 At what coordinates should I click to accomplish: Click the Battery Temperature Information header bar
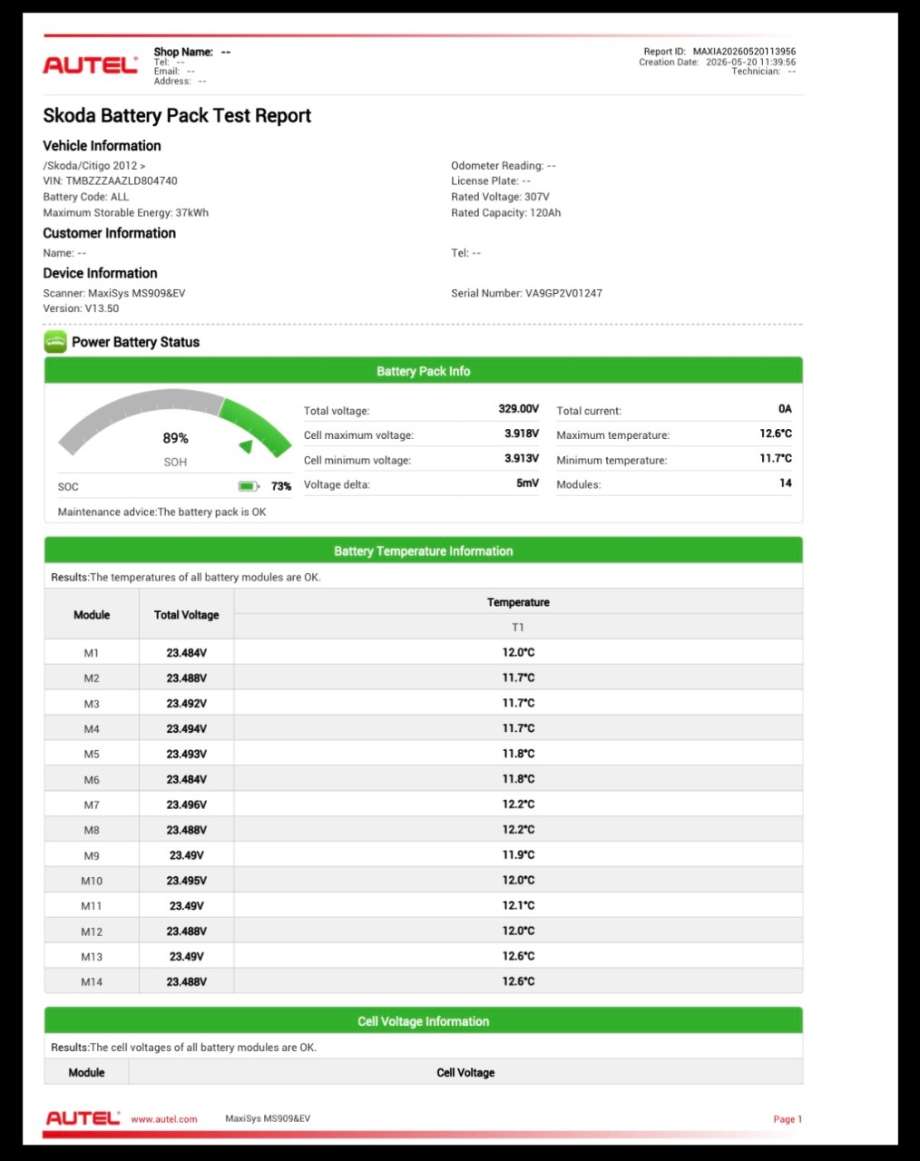coord(423,550)
